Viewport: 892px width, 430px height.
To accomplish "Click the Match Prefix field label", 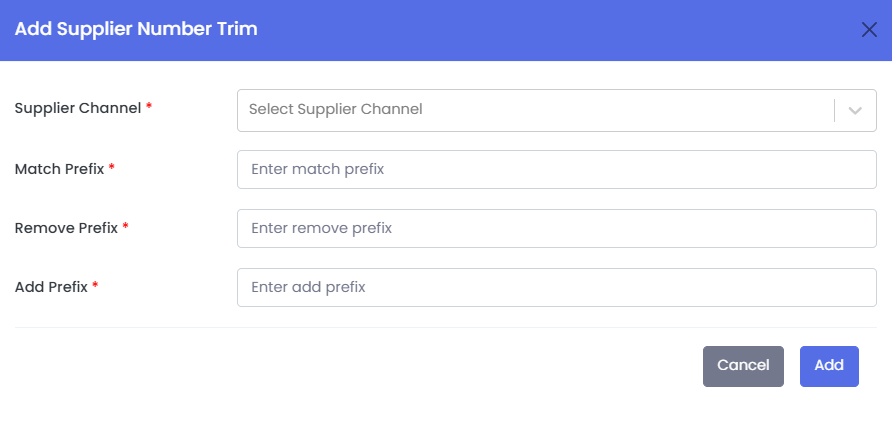I will pyautogui.click(x=59, y=169).
